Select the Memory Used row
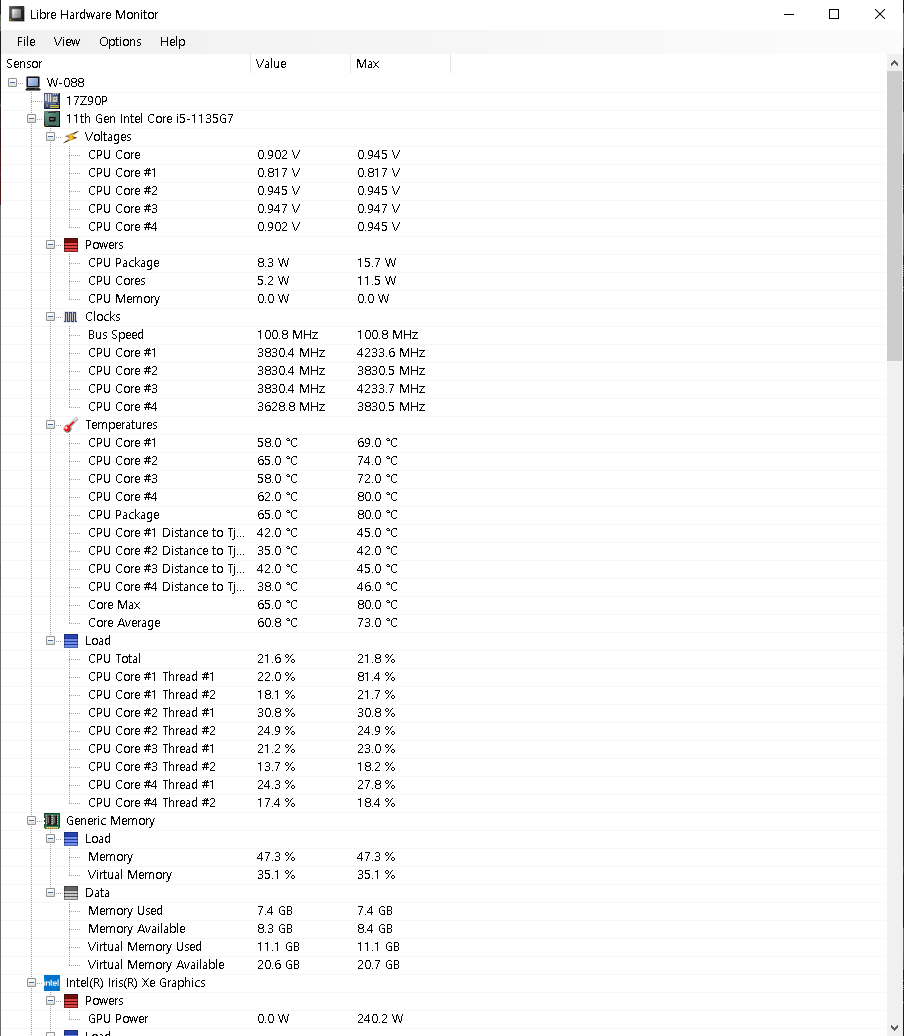The height and width of the screenshot is (1036, 904). point(443,911)
